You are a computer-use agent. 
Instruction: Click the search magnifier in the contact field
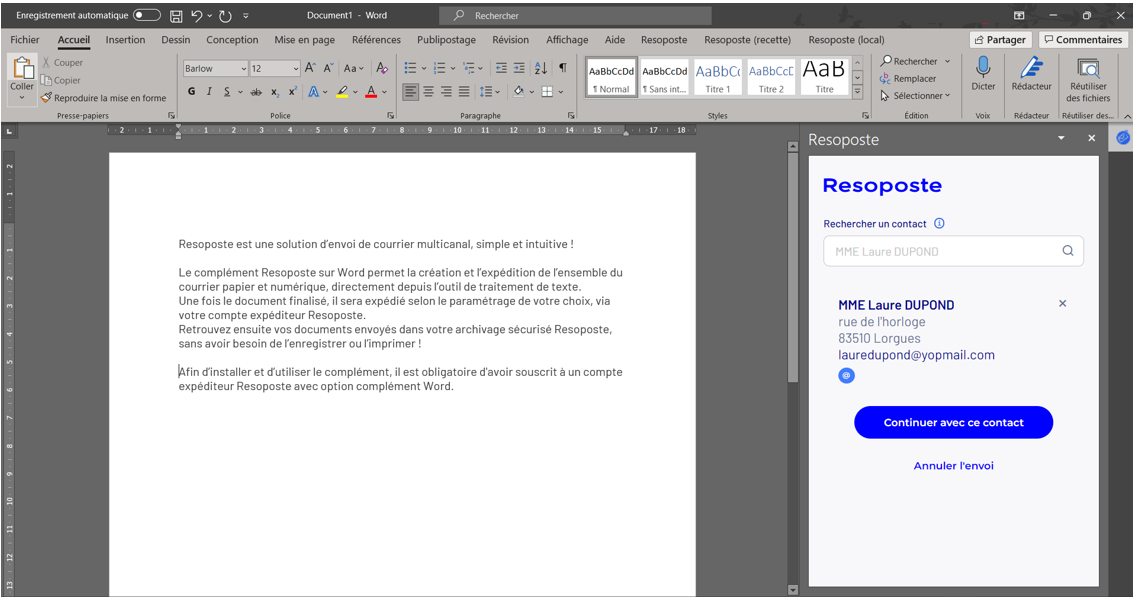point(1067,251)
